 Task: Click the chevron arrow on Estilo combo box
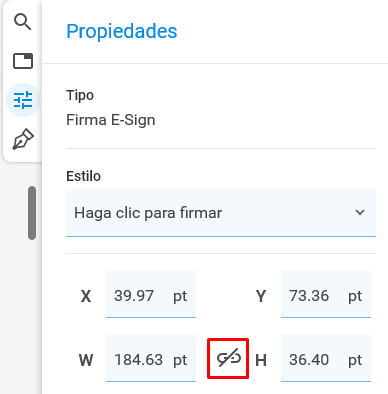(x=360, y=212)
